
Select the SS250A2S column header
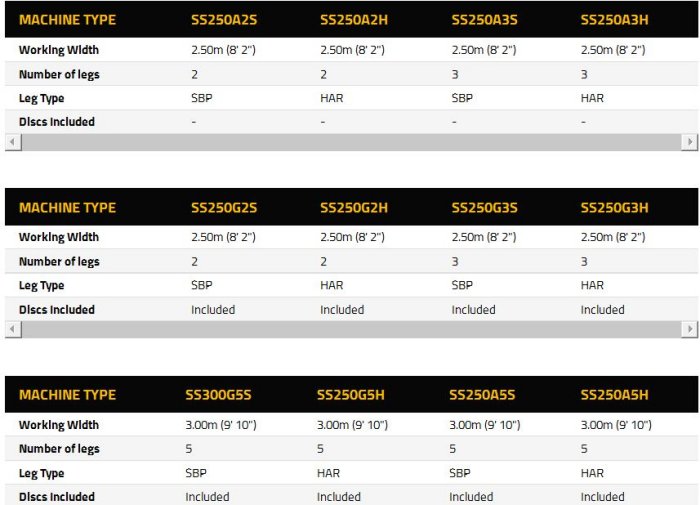224,20
